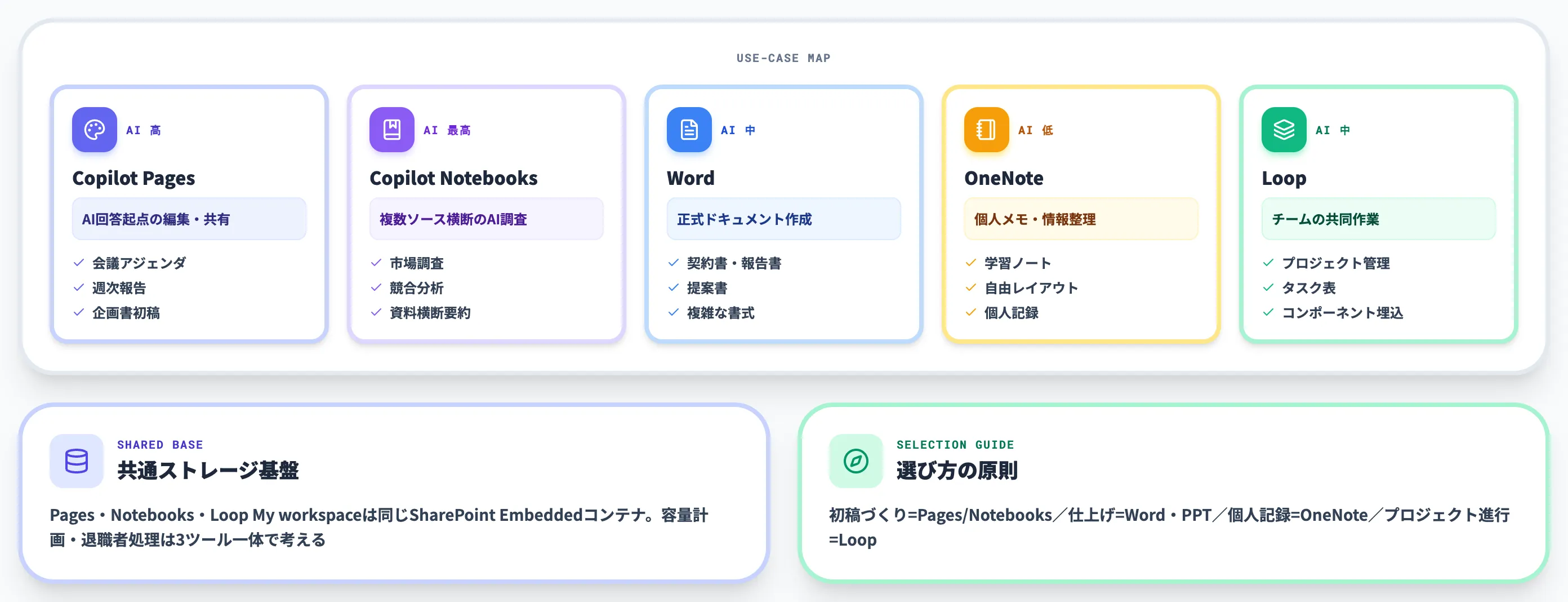
Task: Click the AI 低 badge on OneNote card
Action: point(1036,130)
